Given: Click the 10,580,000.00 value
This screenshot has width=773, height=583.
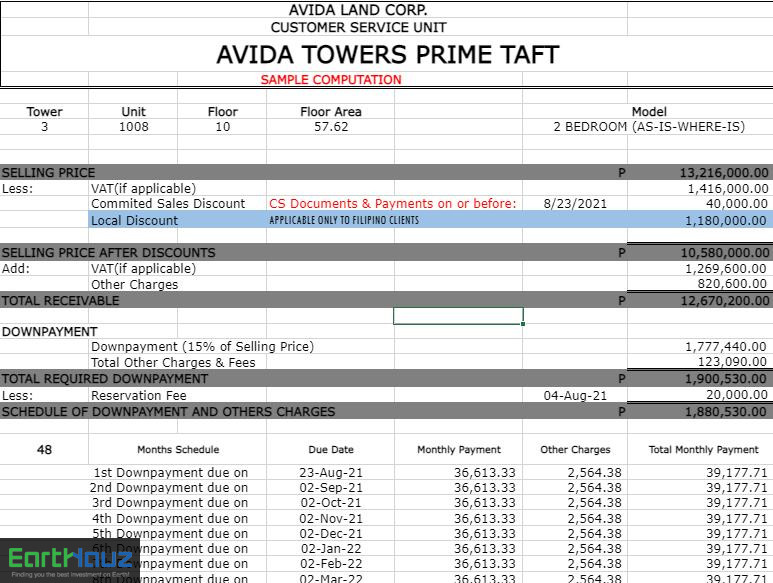Looking at the screenshot, I should click(725, 252).
